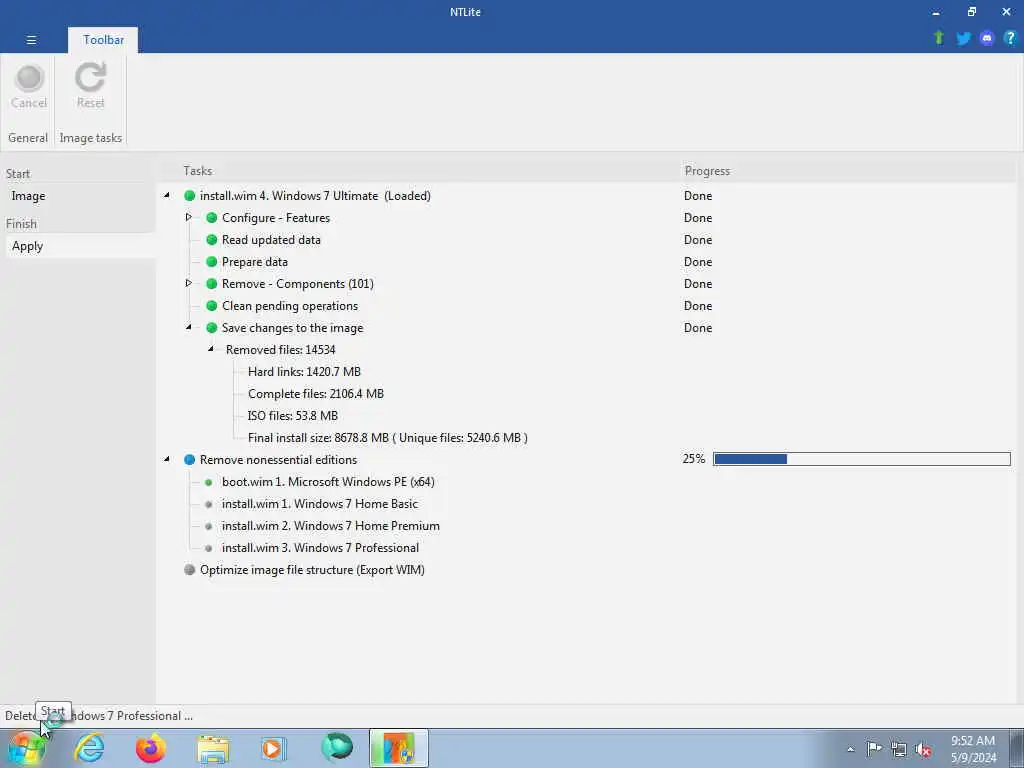Viewport: 1024px width, 768px height.
Task: Click the green dot beside Configure - Features
Action: click(212, 218)
